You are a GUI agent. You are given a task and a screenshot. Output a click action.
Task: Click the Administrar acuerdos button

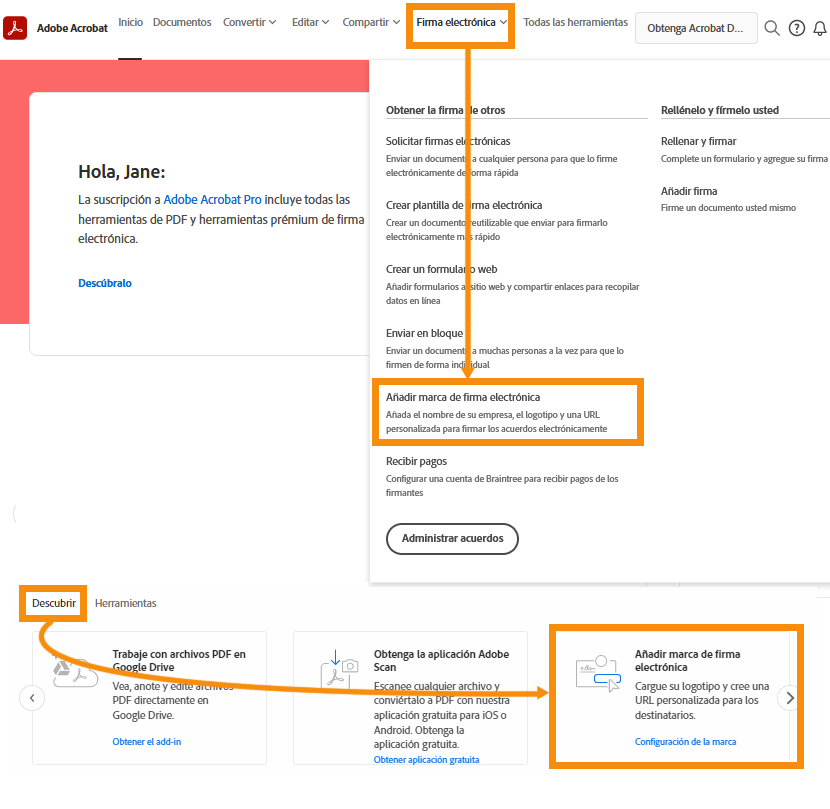pos(452,538)
